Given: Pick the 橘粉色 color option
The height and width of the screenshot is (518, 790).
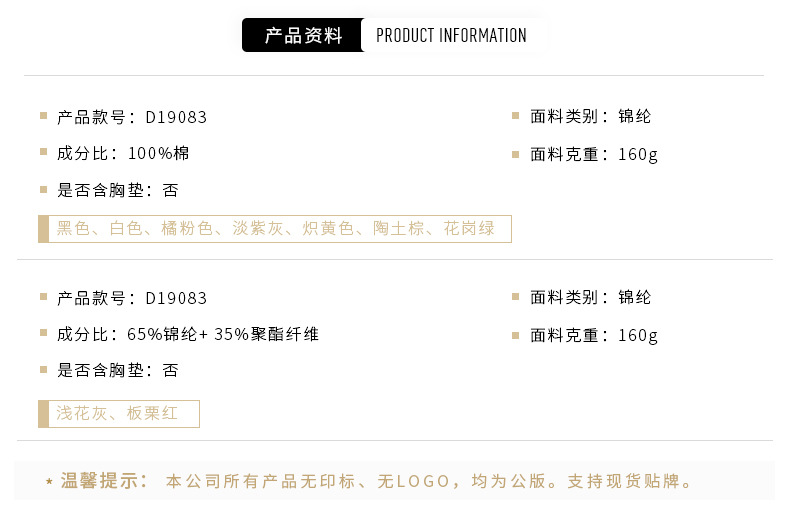Looking at the screenshot, I should 188,229.
